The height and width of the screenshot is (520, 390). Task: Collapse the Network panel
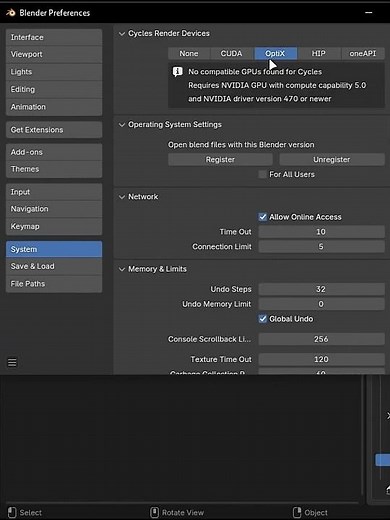(122, 197)
